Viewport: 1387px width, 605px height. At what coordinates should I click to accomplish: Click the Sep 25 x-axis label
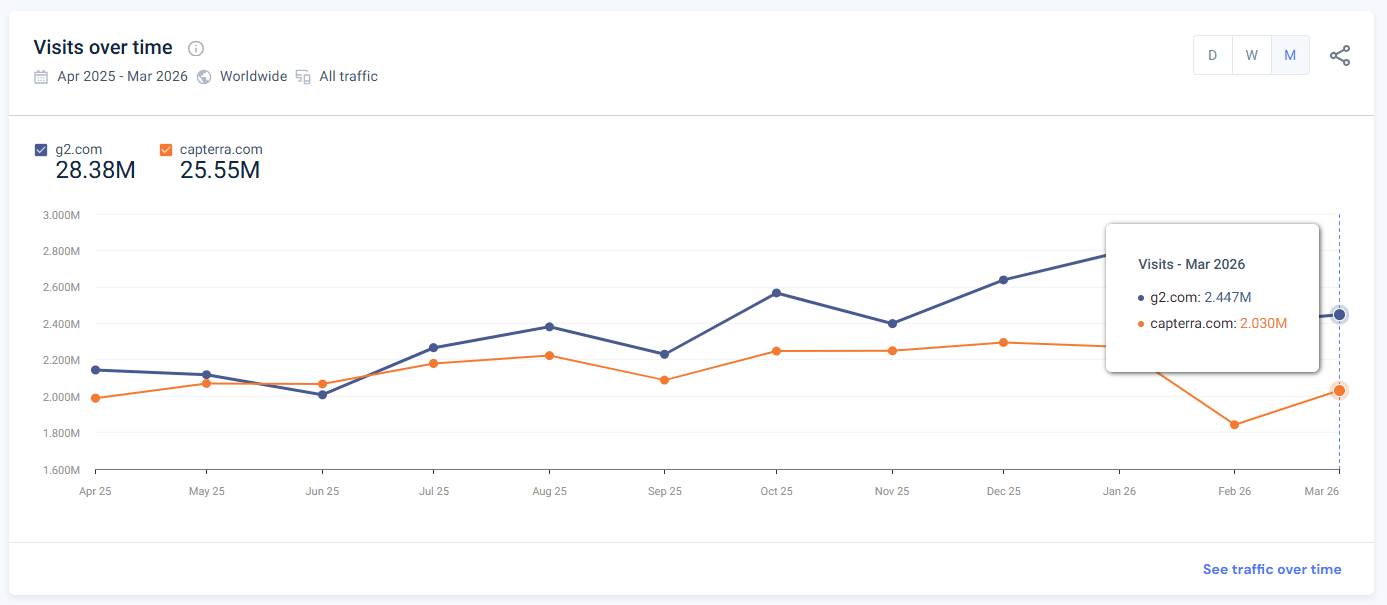(x=664, y=491)
